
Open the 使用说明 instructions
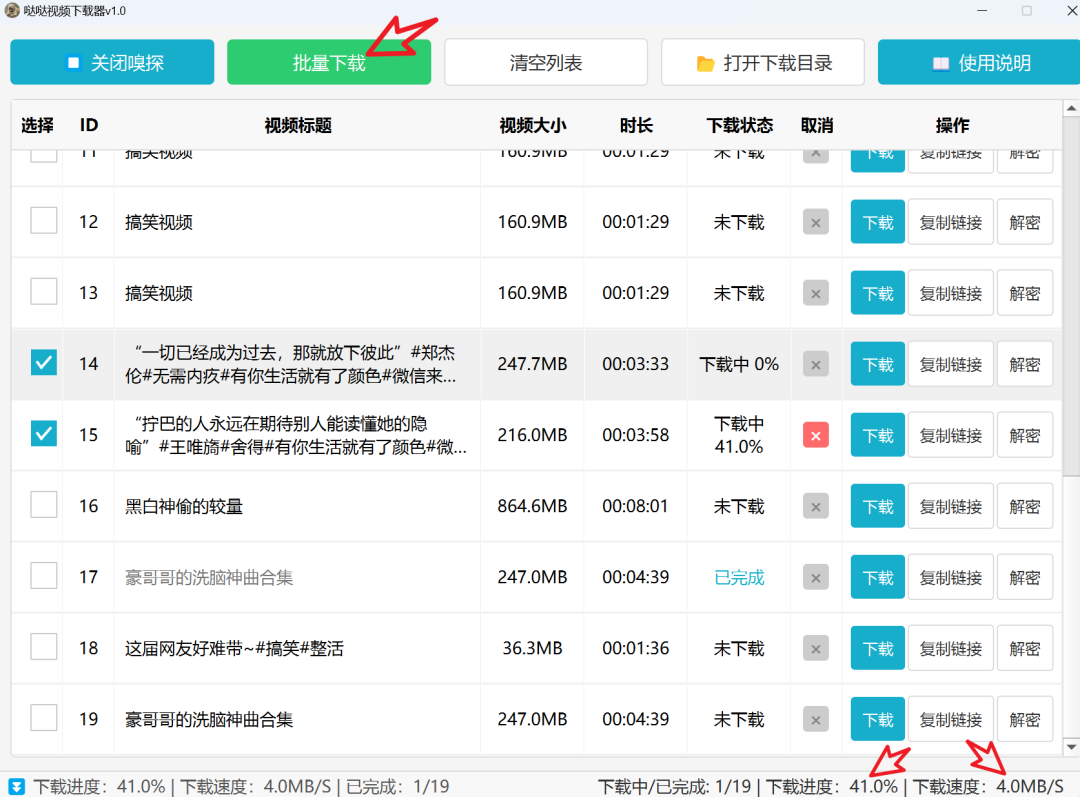pos(978,63)
